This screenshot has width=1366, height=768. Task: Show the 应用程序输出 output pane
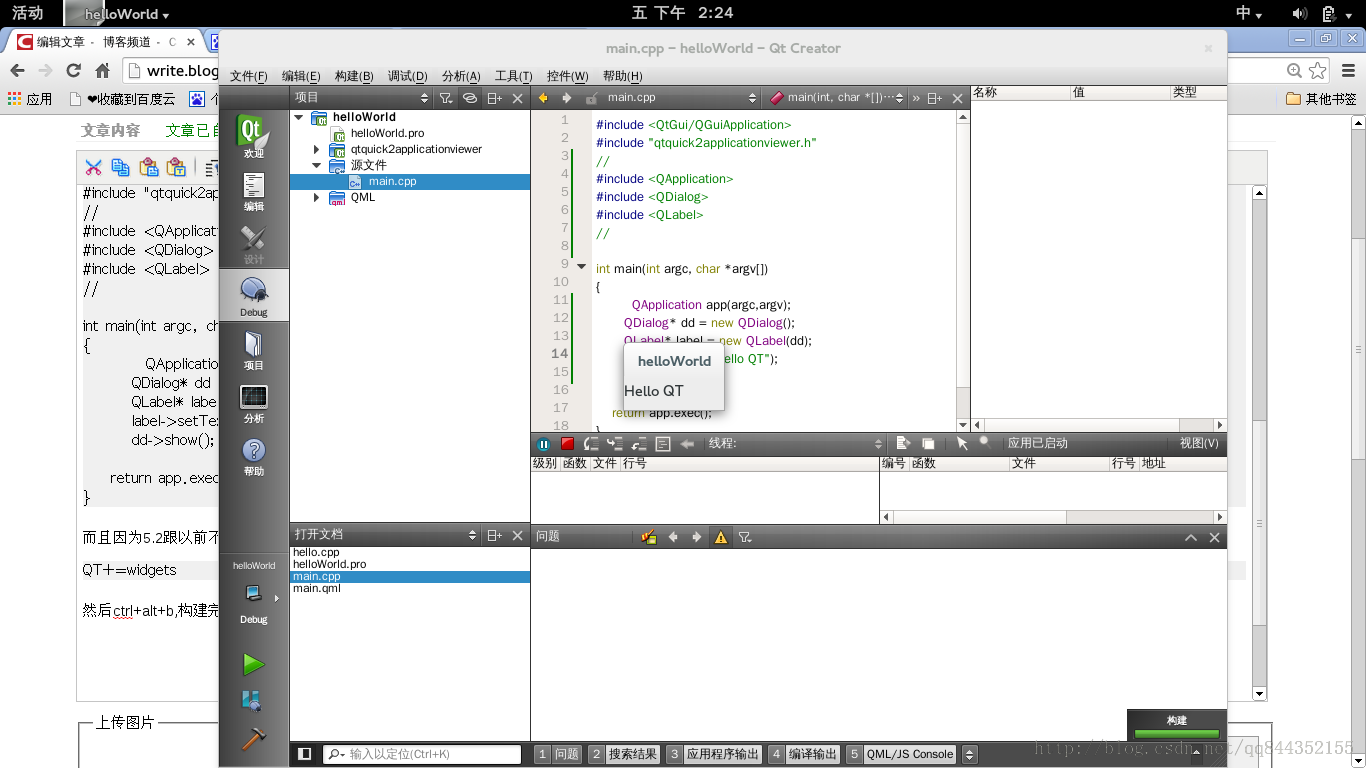pyautogui.click(x=714, y=754)
